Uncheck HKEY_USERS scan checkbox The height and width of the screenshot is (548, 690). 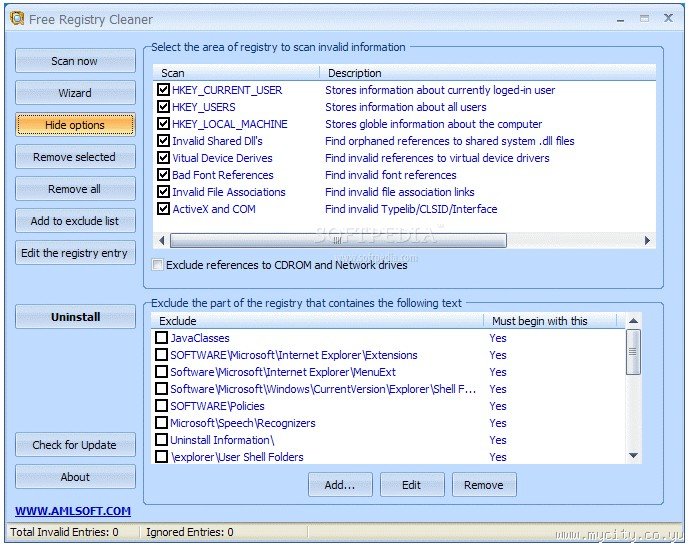(163, 107)
